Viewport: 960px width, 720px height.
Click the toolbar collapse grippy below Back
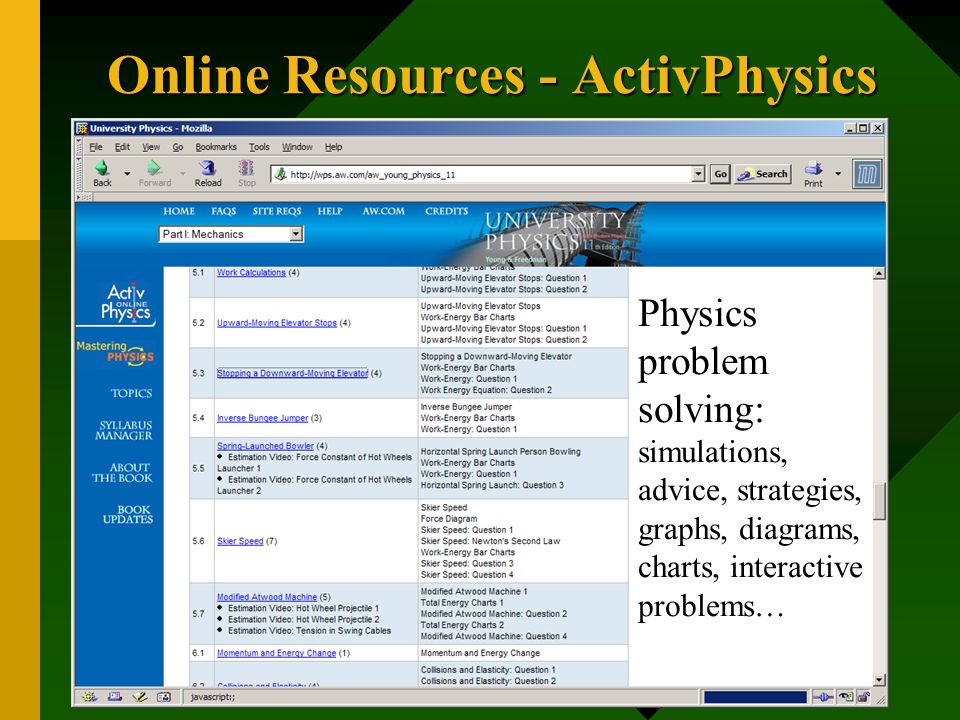tap(85, 197)
